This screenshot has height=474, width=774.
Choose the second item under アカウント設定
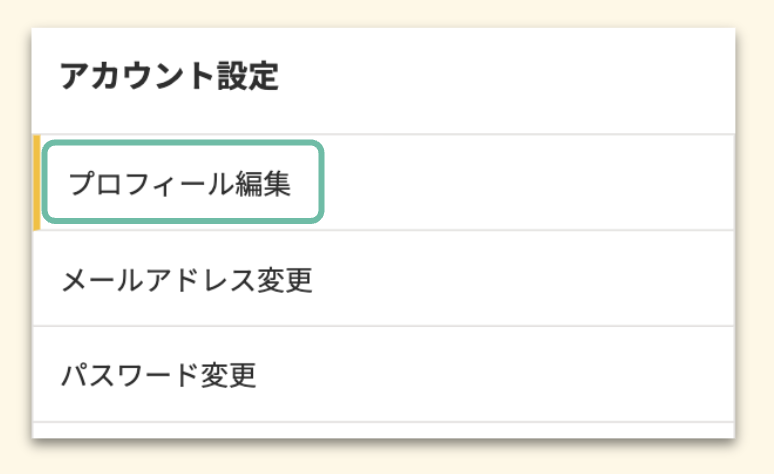186,280
